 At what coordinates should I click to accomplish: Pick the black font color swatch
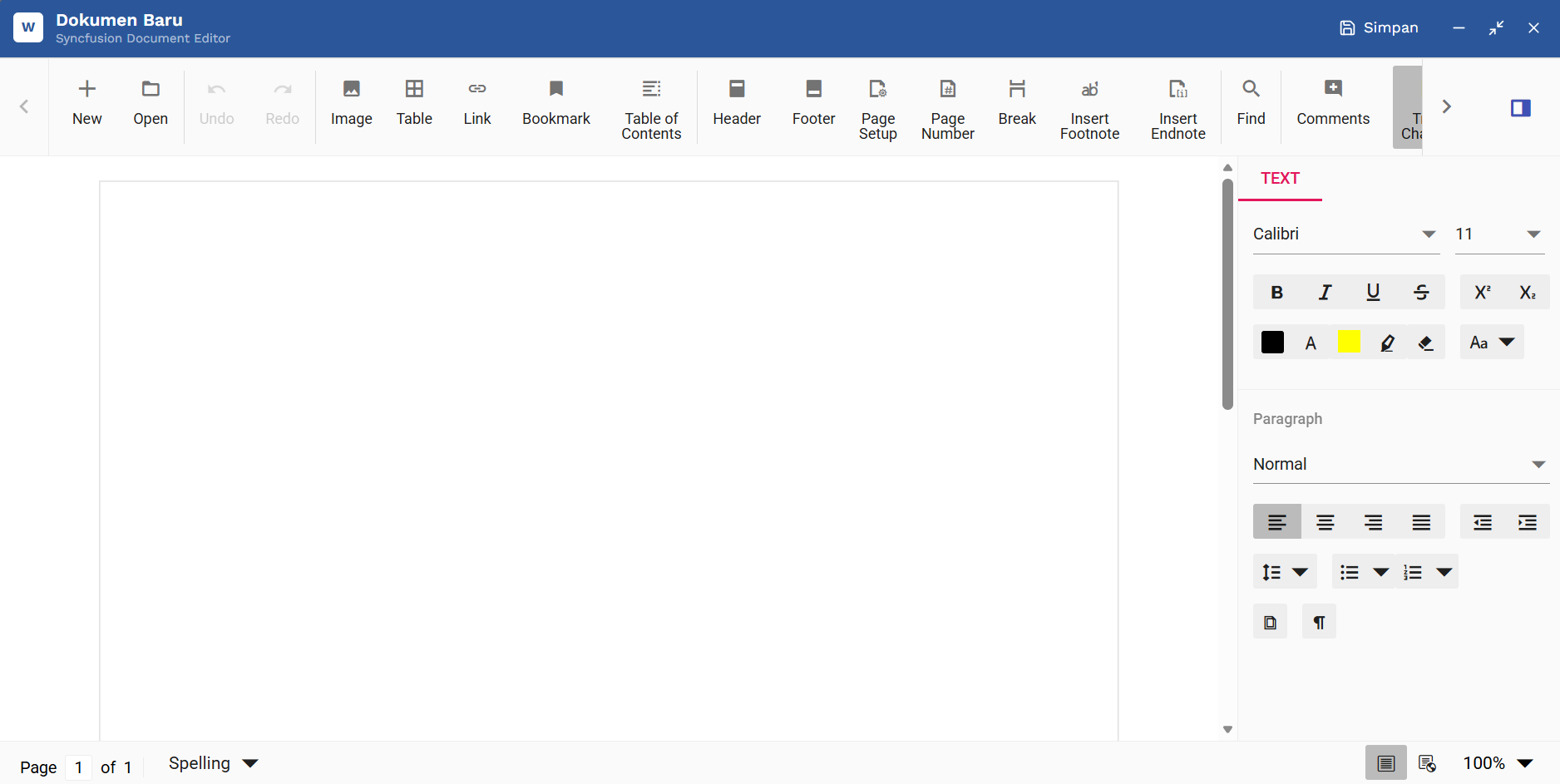(x=1272, y=343)
